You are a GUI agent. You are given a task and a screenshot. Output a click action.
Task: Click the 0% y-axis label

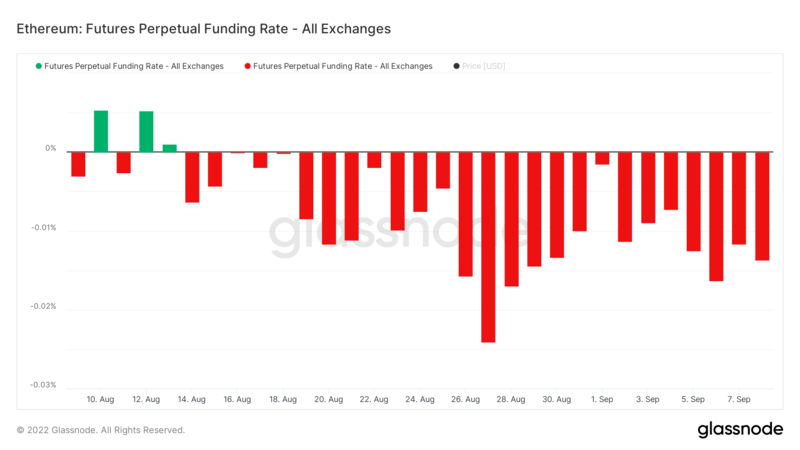click(x=50, y=148)
